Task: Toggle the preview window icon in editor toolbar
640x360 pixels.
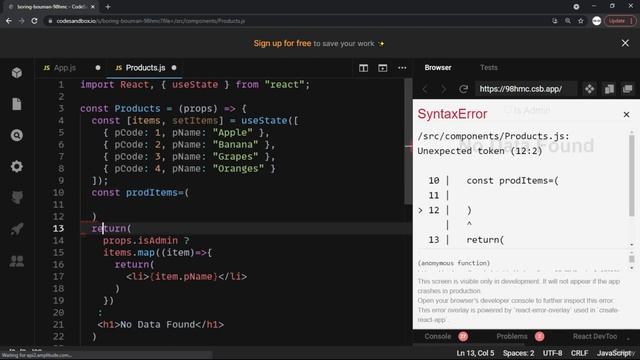Action: [382, 68]
